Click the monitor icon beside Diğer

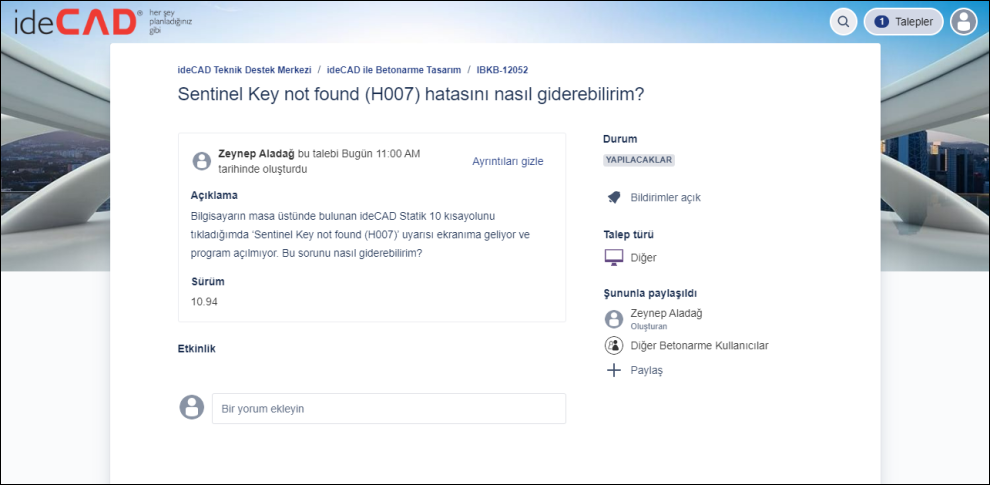pos(614,257)
